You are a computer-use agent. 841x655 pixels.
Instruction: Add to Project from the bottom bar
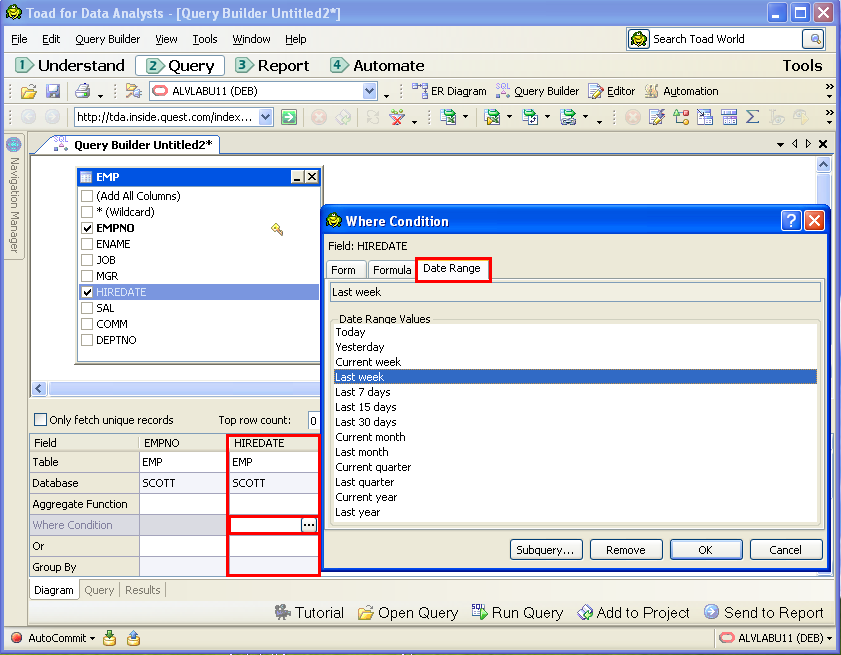pos(633,613)
